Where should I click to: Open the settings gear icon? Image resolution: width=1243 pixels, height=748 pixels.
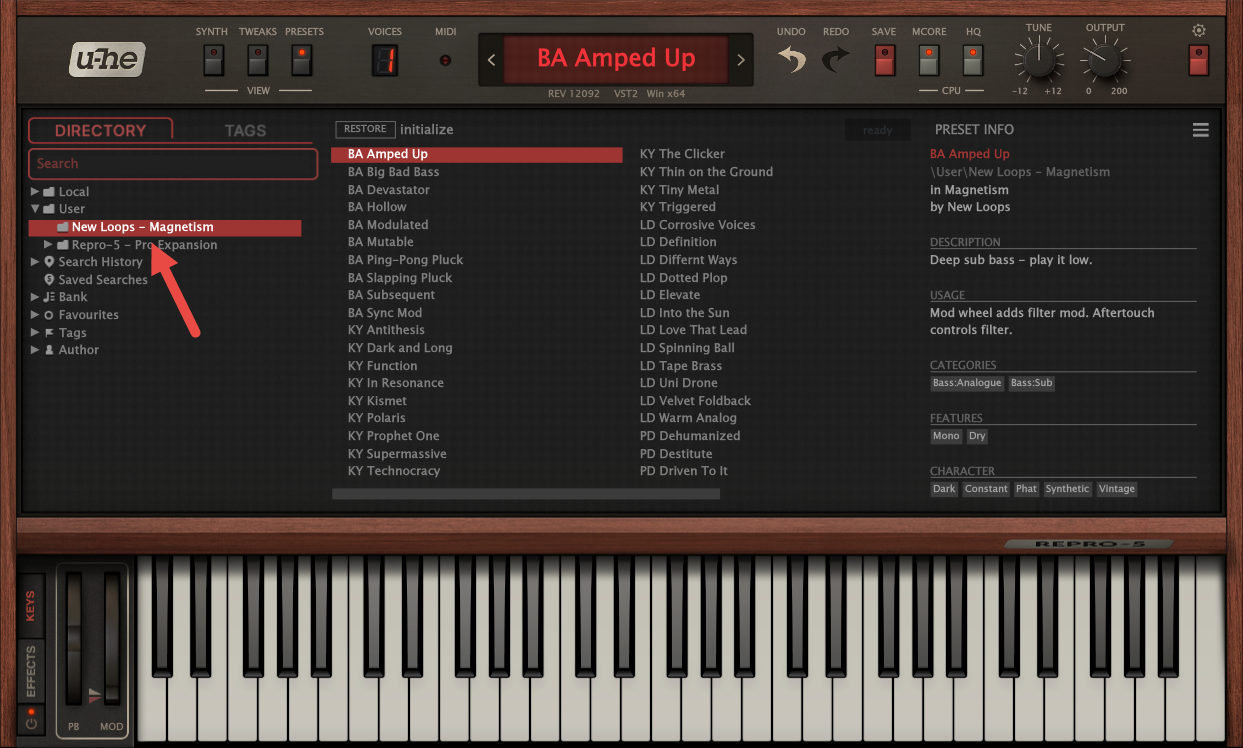click(x=1199, y=31)
